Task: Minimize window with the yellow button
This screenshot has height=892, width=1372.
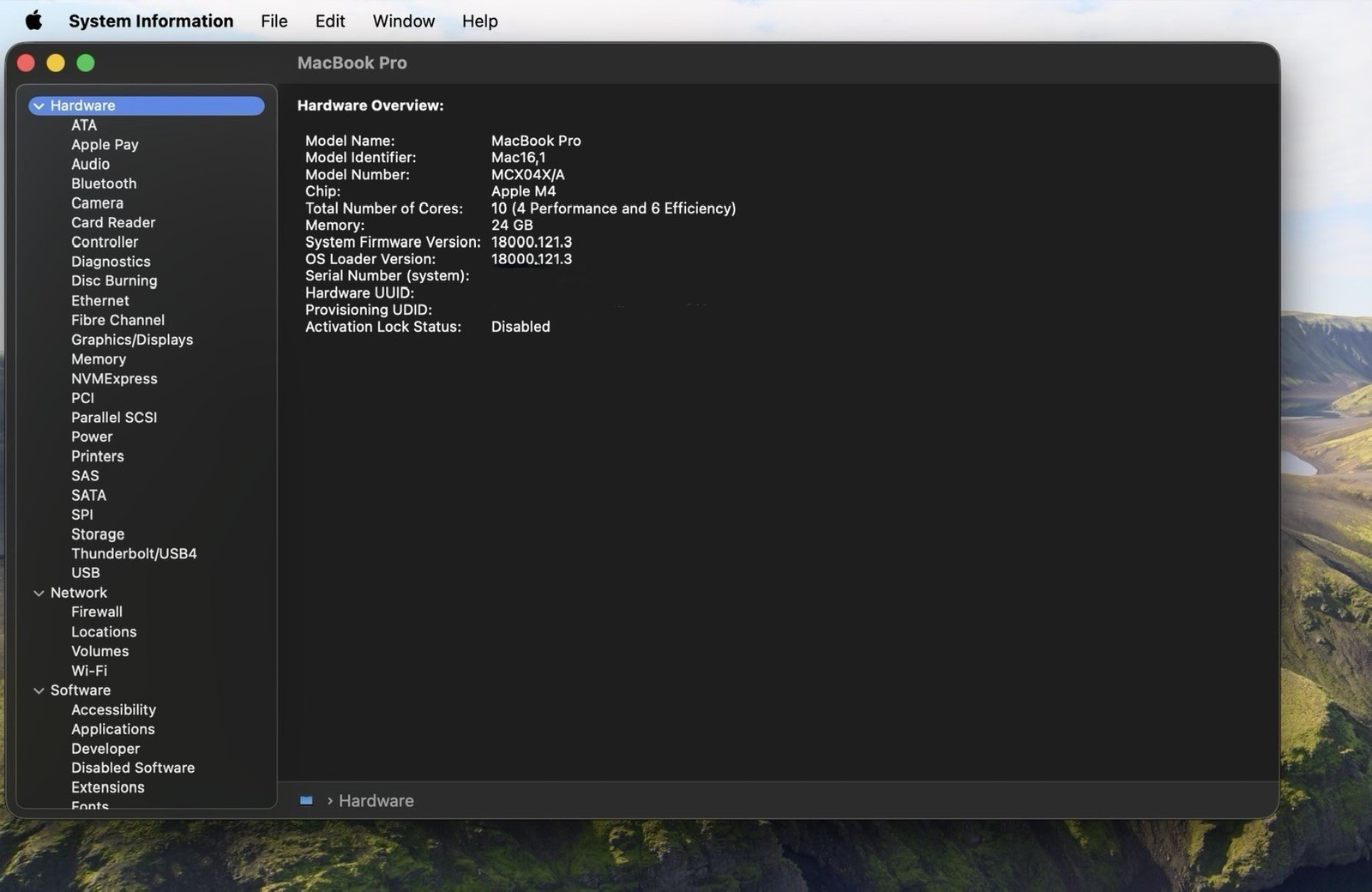Action: point(56,63)
